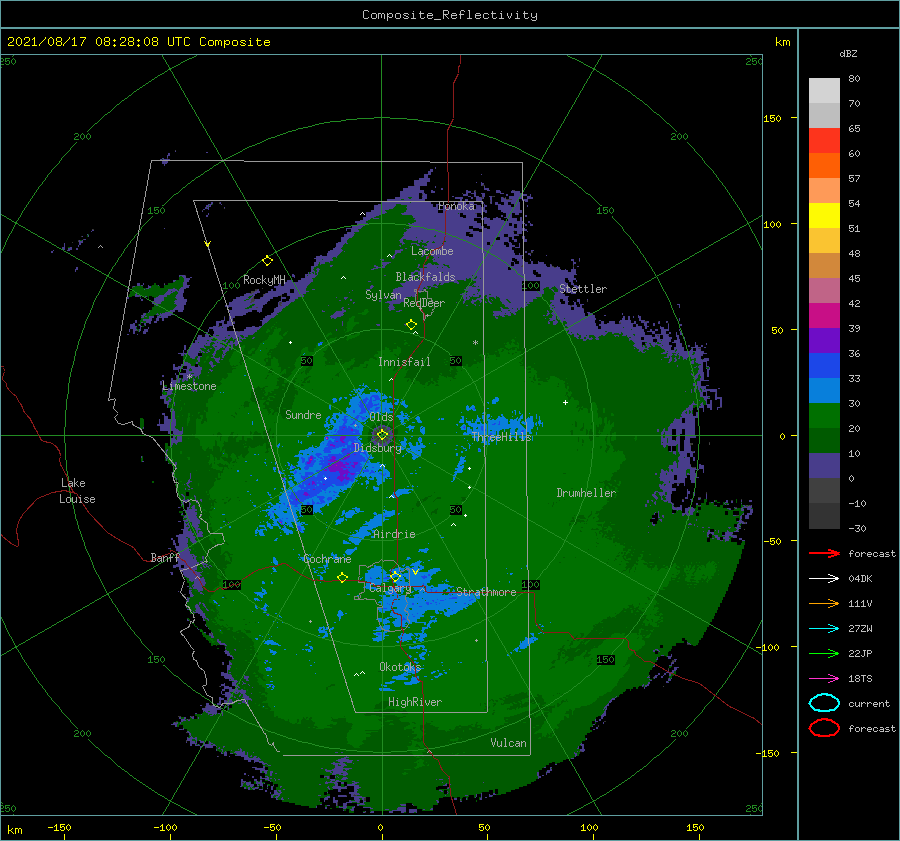Click the Strathmore city label
The height and width of the screenshot is (841, 900).
[x=486, y=592]
